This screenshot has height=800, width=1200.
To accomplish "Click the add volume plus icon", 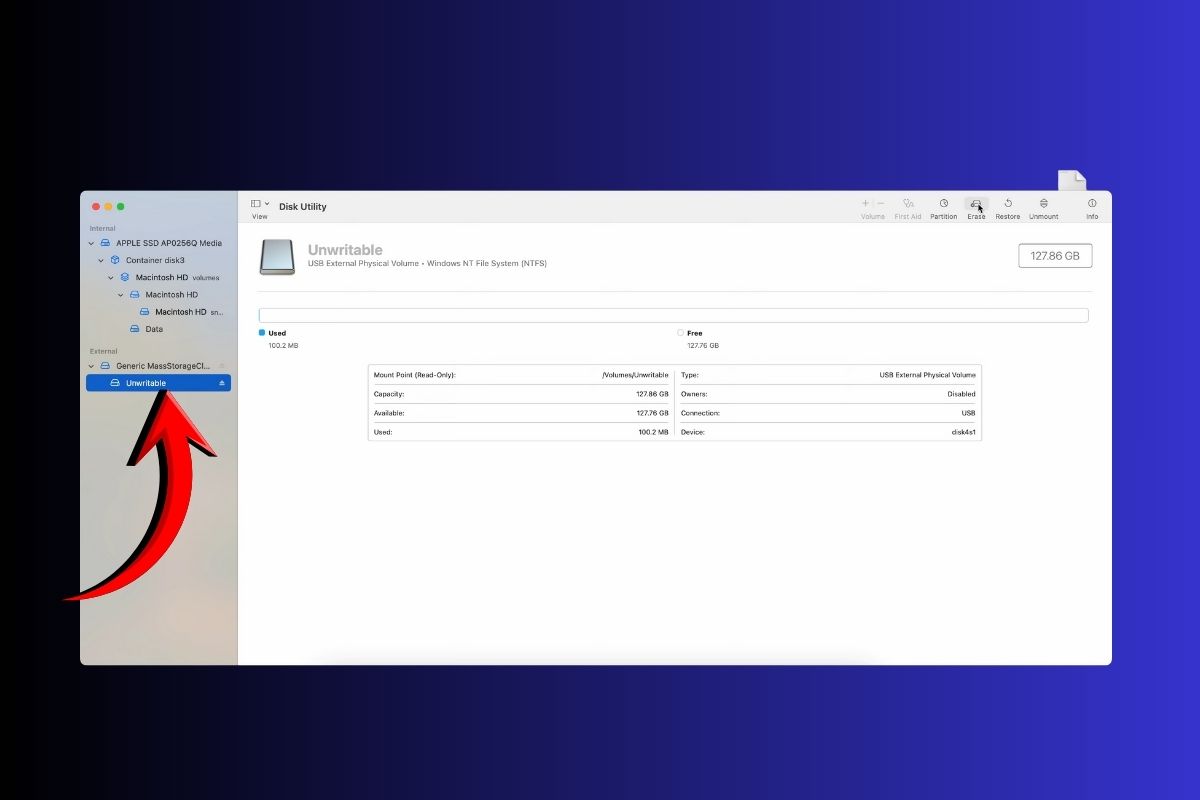I will click(865, 203).
